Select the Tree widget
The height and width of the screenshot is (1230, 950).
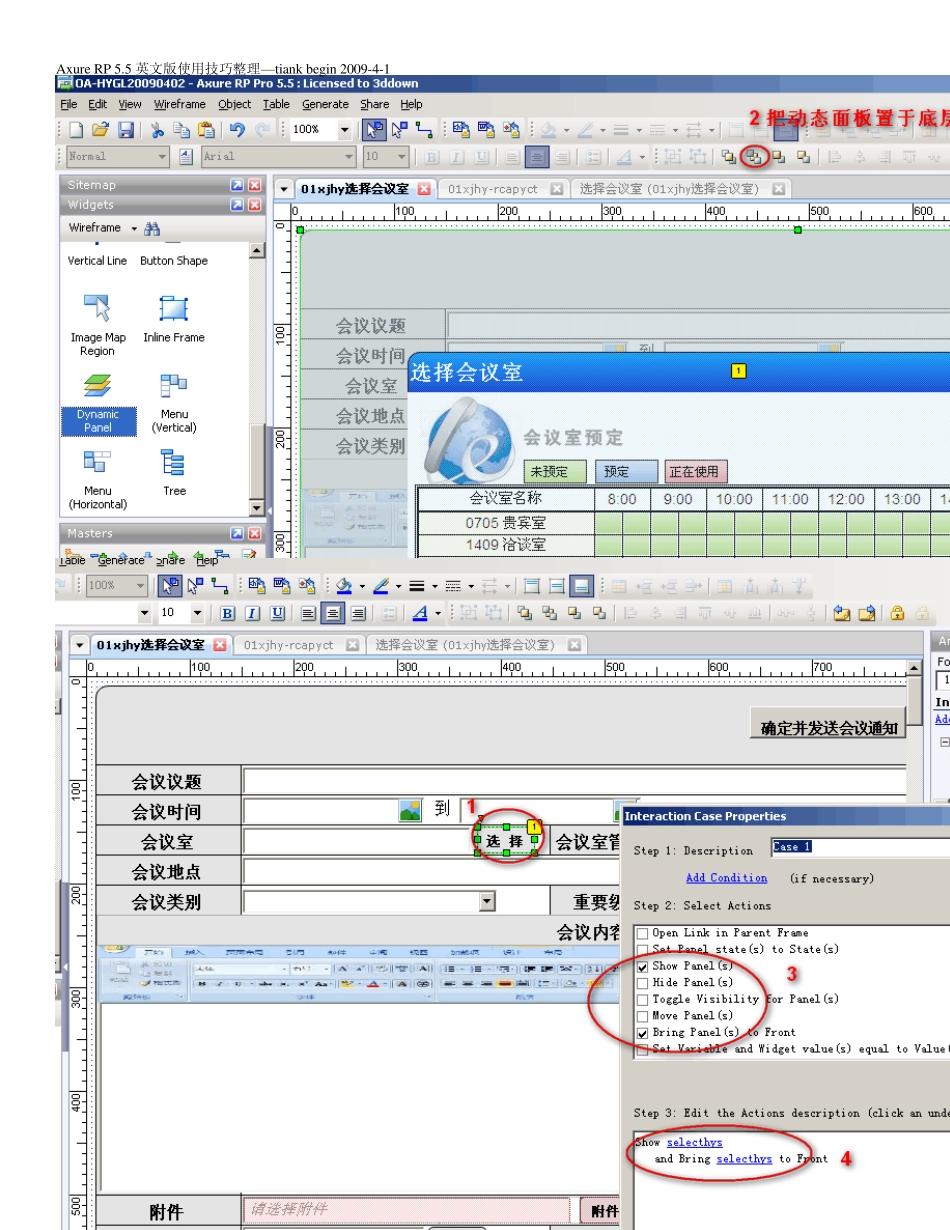point(174,473)
